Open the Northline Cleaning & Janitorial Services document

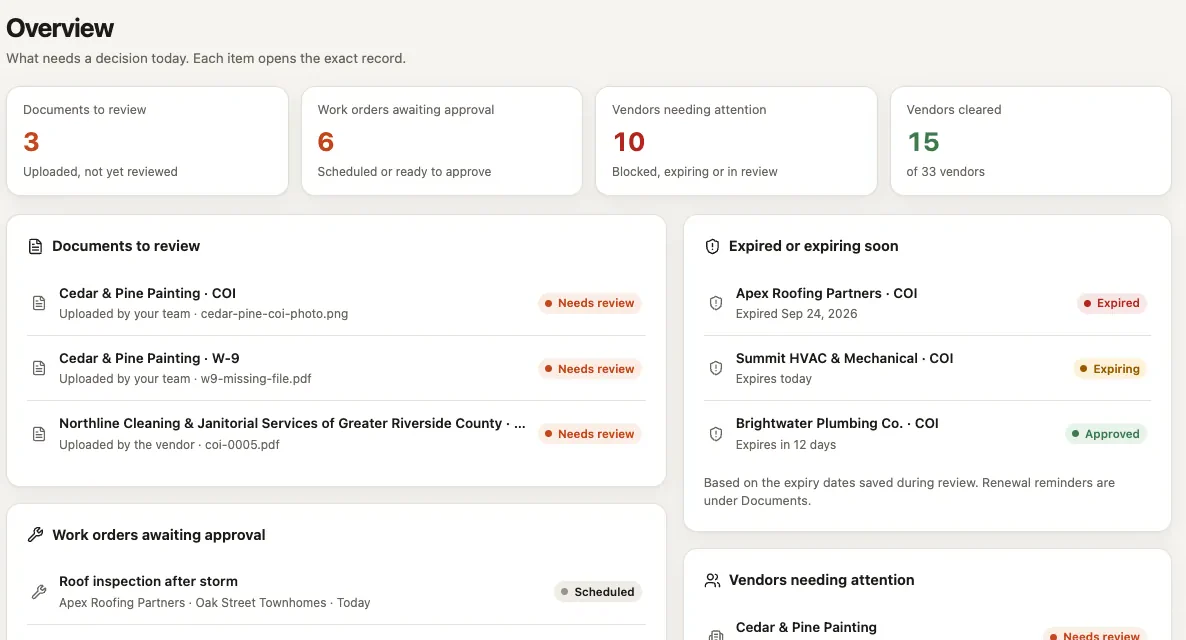tap(336, 433)
